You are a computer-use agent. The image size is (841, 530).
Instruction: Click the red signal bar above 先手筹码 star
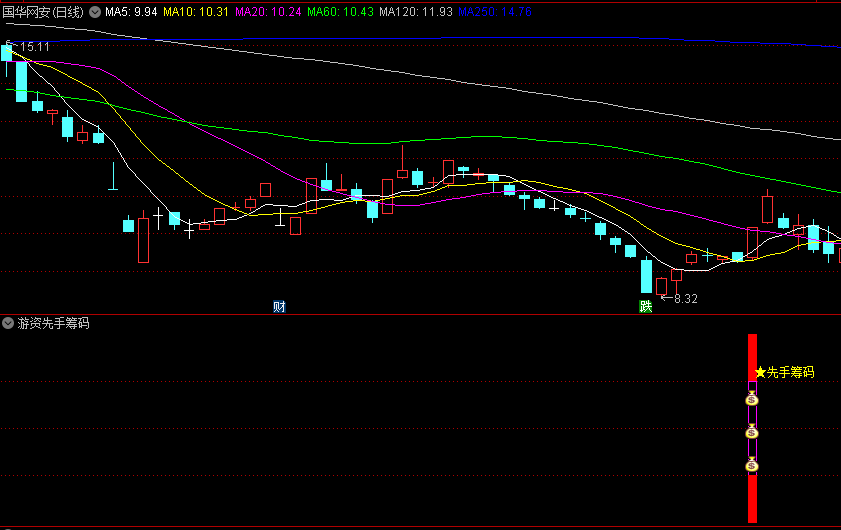pos(753,357)
